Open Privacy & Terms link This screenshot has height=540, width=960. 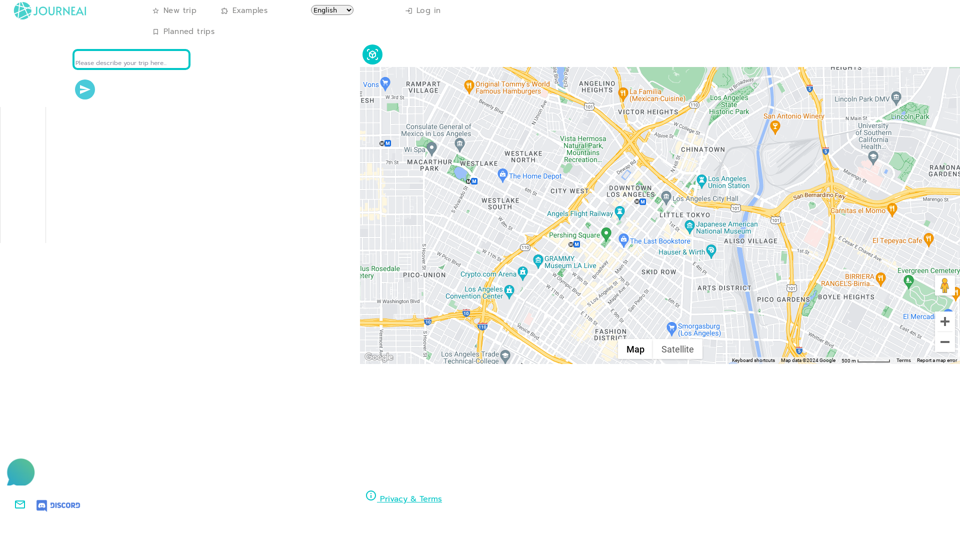(x=404, y=498)
